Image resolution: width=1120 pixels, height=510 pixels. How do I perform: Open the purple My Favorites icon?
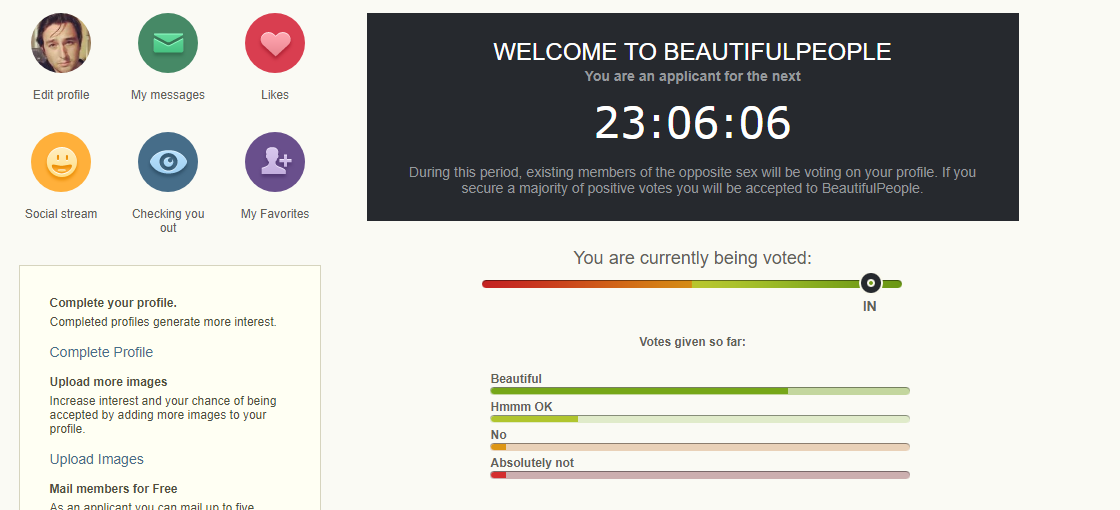(x=275, y=162)
